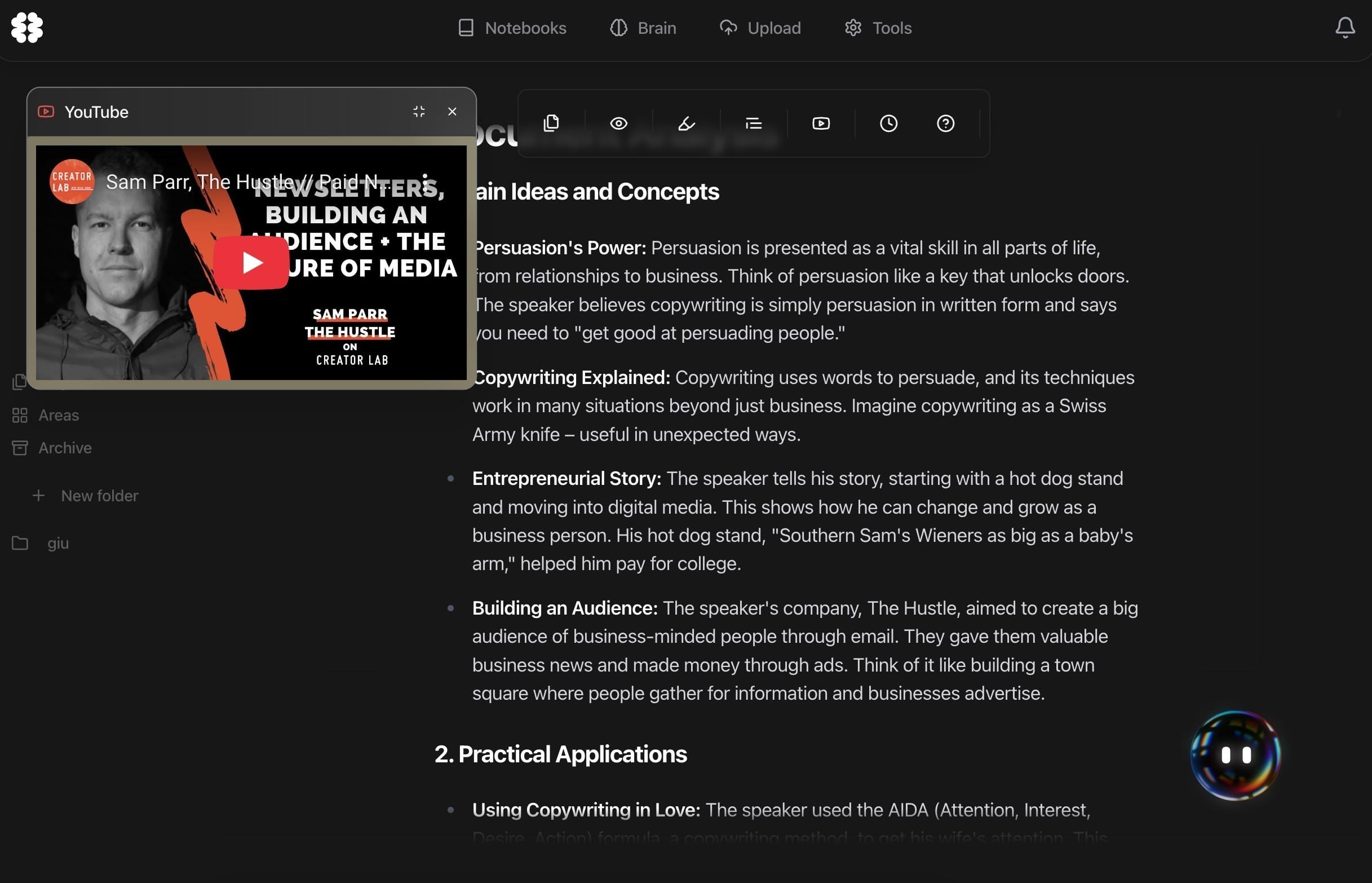Toggle the eye view icon
The height and width of the screenshot is (883, 1372).
coord(618,123)
